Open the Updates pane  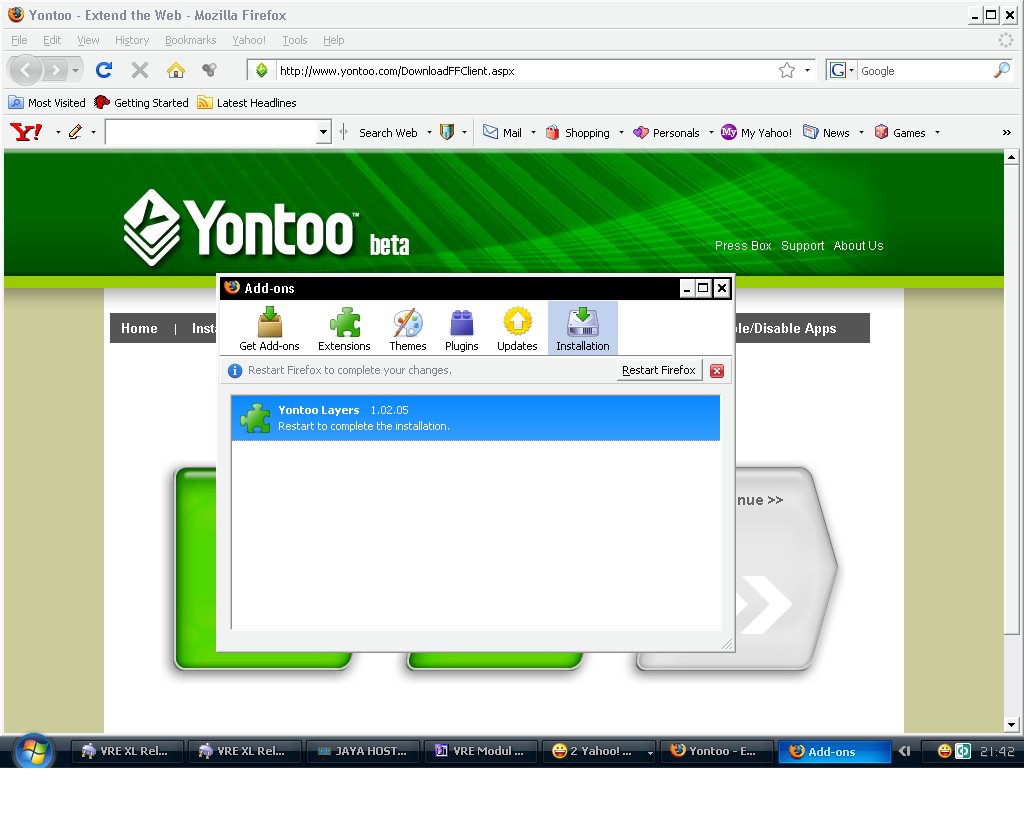(x=517, y=329)
